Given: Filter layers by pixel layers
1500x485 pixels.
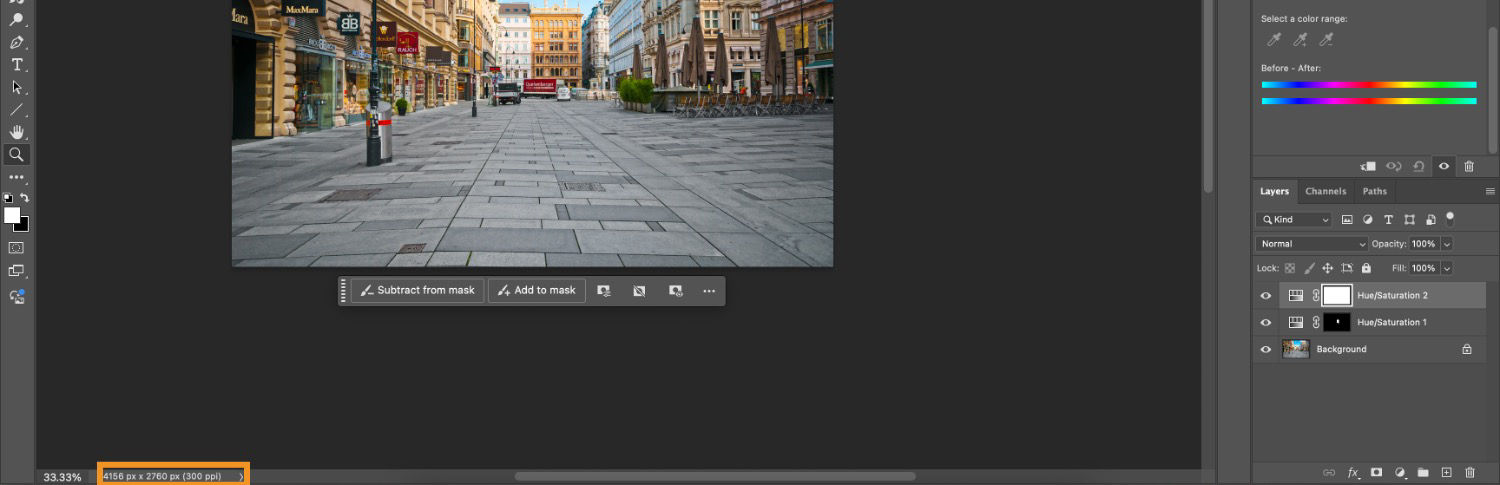Looking at the screenshot, I should tap(1347, 219).
